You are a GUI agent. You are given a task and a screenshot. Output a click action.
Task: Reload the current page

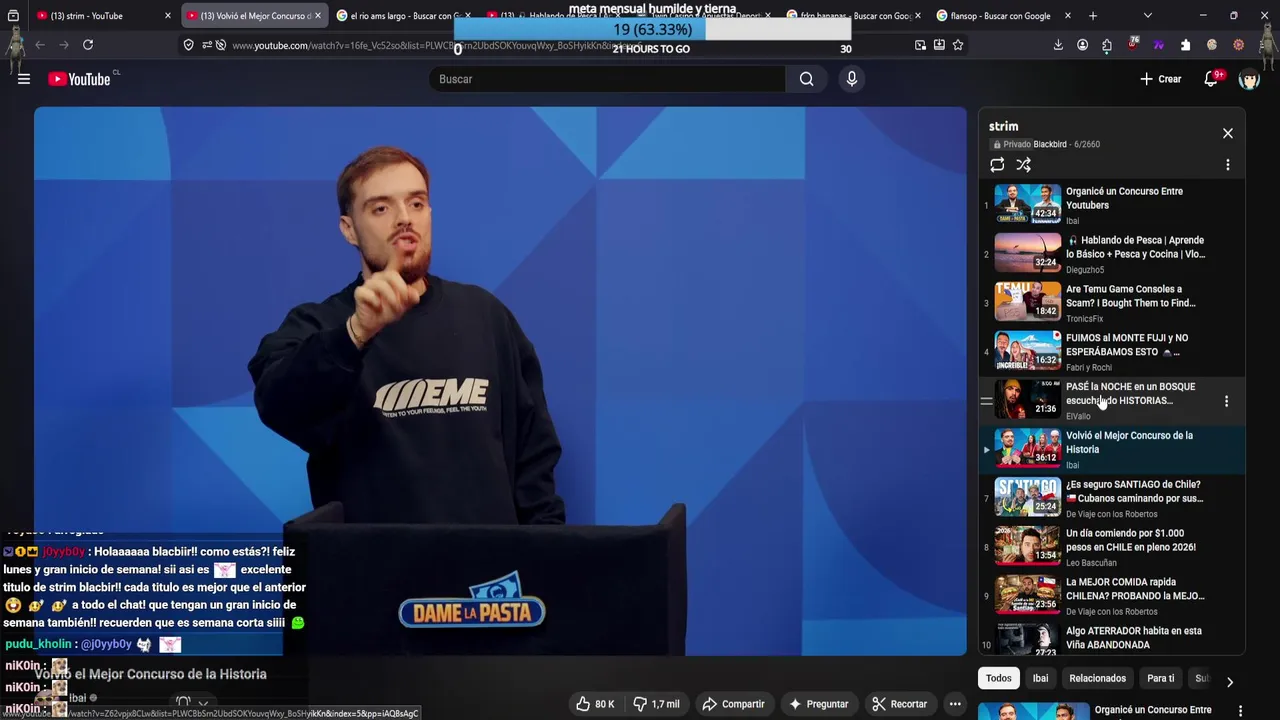[88, 45]
